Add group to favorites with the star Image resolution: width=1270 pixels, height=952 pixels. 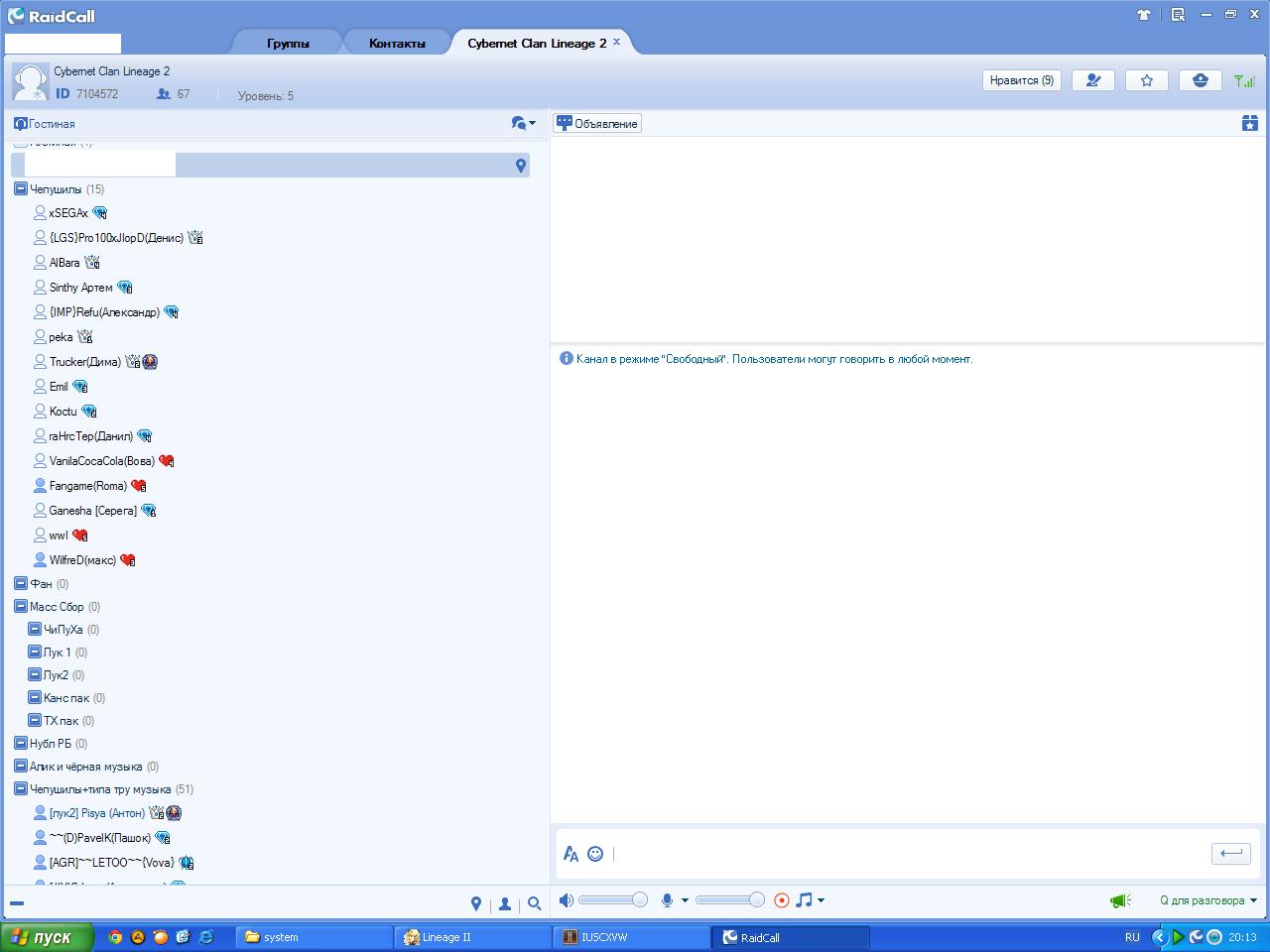point(1147,80)
